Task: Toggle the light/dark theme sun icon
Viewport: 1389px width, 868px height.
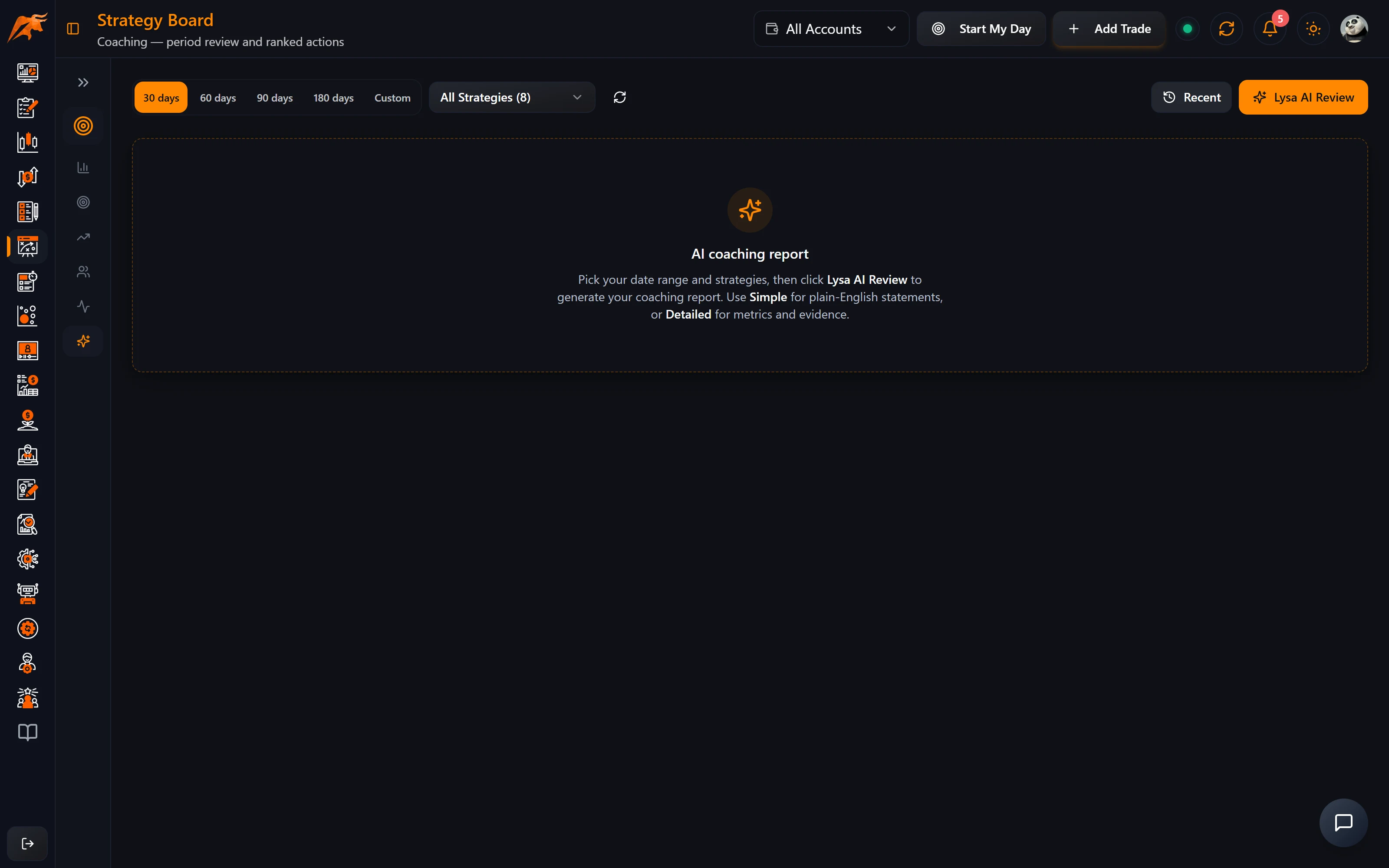Action: [1313, 29]
